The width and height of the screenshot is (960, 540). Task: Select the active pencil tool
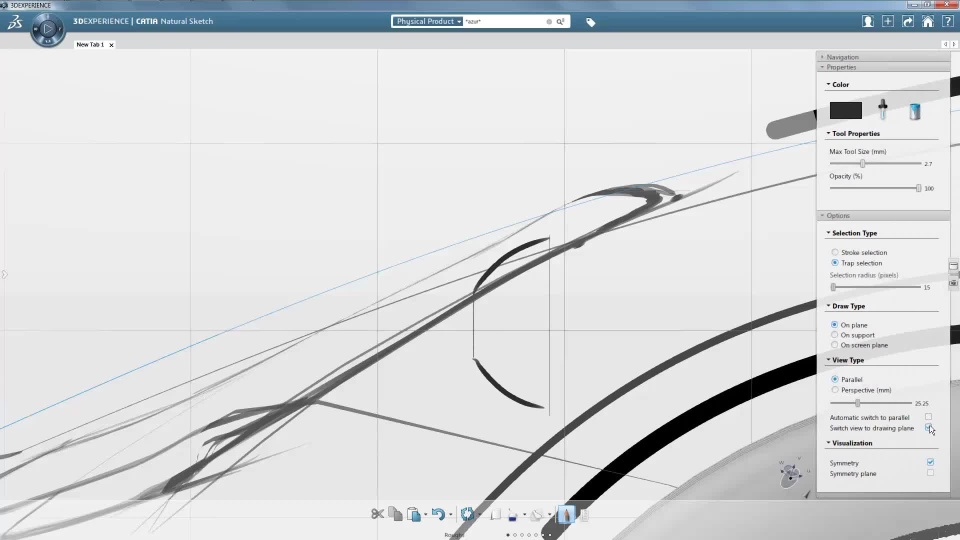pyautogui.click(x=566, y=514)
